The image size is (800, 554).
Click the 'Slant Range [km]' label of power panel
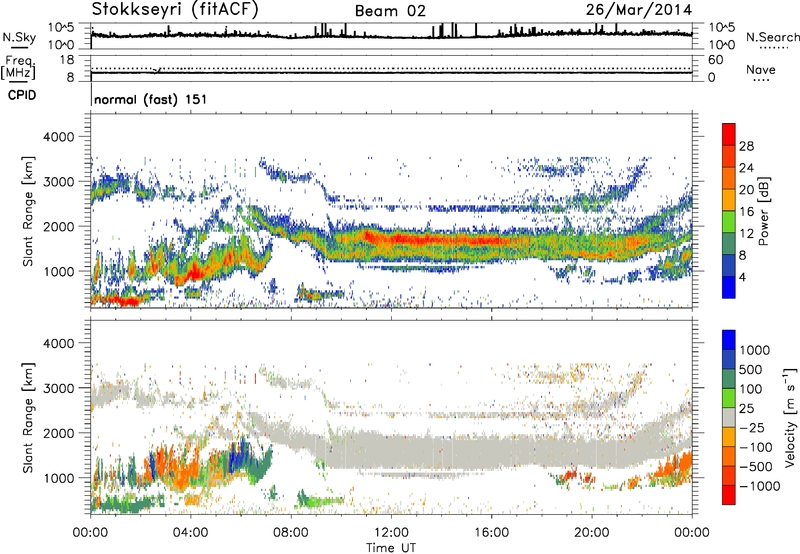click(x=28, y=211)
